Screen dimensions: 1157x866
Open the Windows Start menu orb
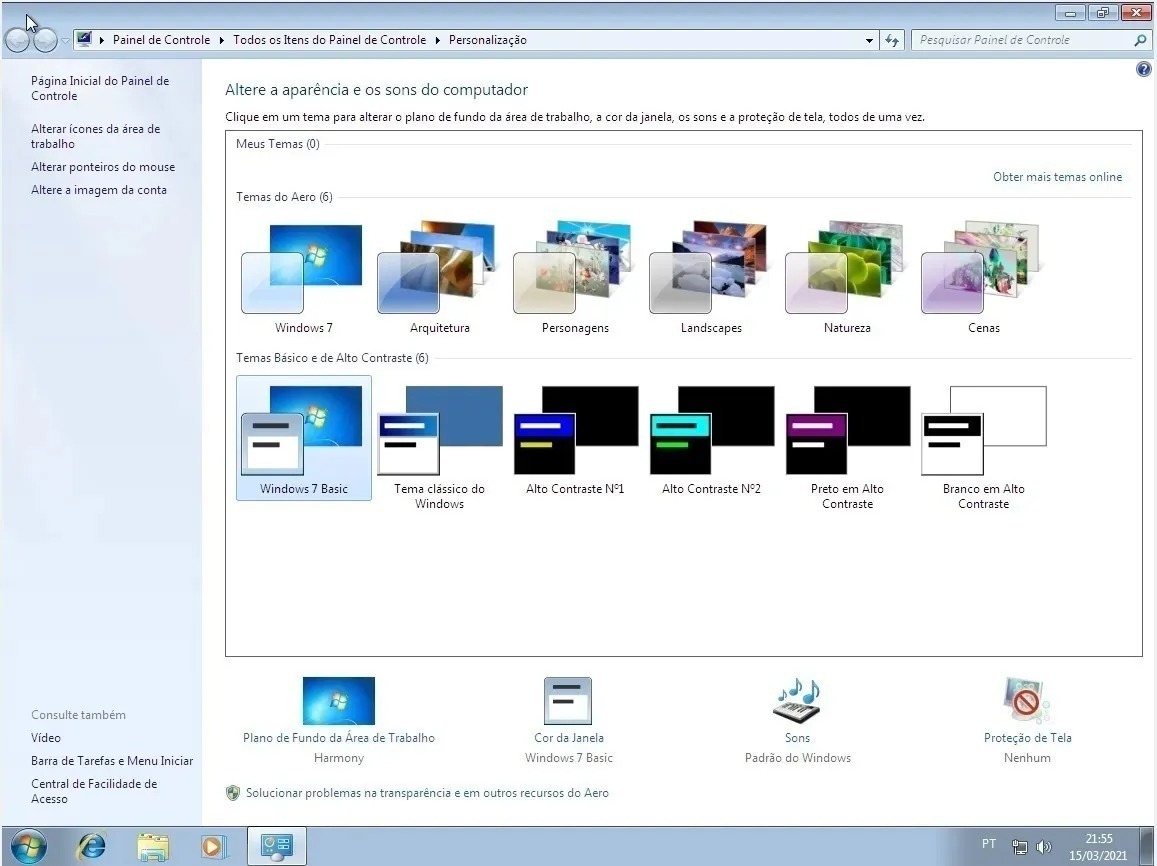coord(29,846)
